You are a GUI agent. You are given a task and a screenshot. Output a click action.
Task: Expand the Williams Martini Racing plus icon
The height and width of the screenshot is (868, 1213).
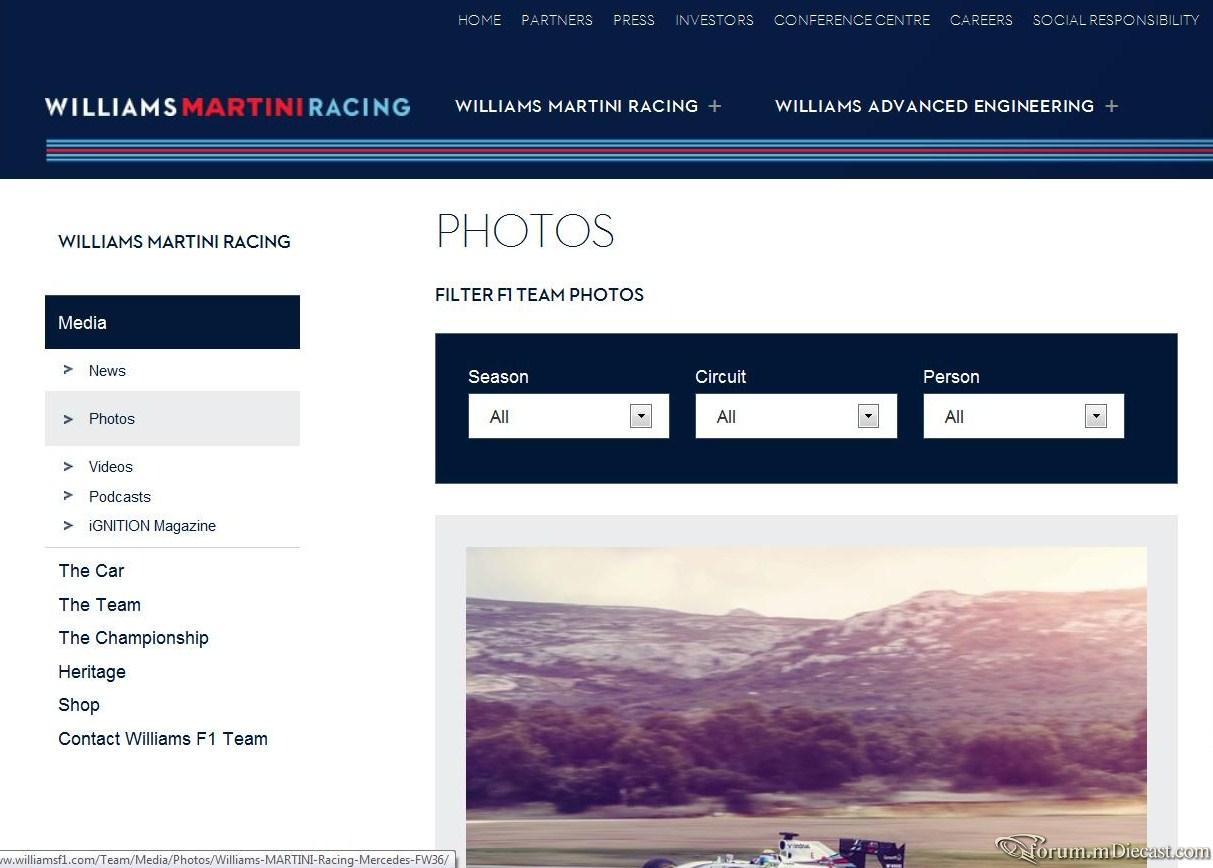coord(715,106)
